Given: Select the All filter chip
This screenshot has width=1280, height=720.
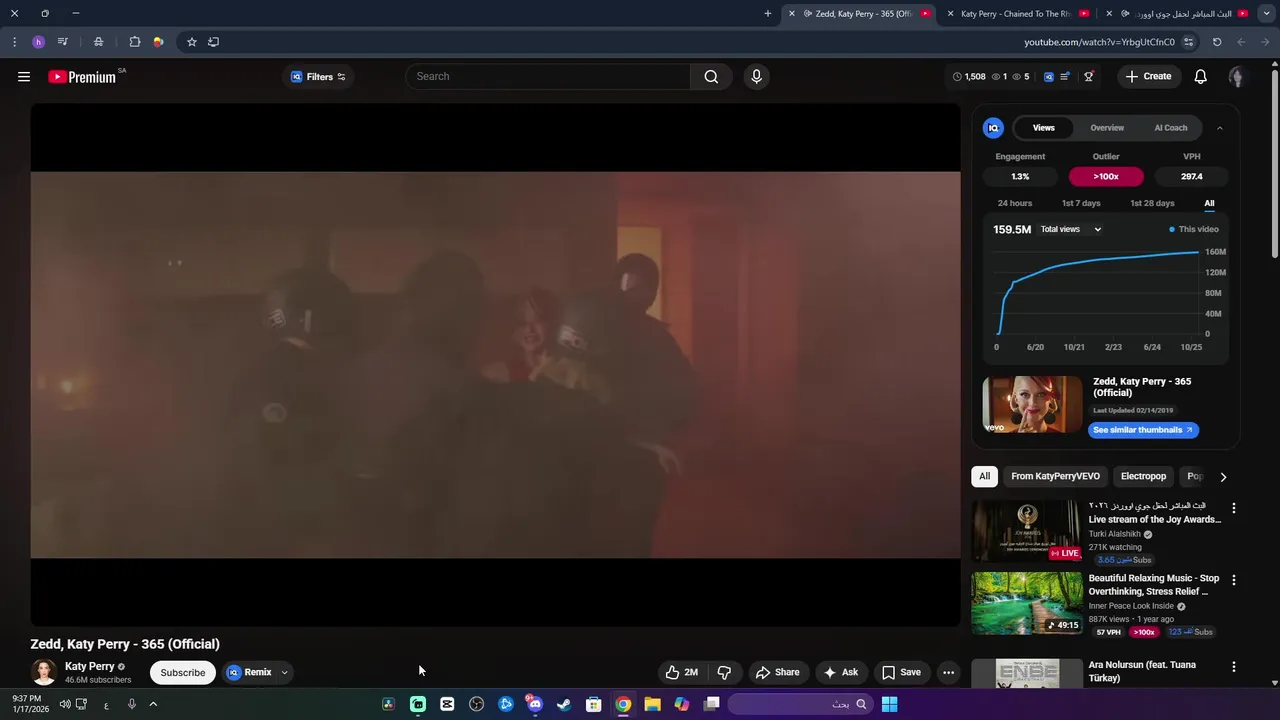Looking at the screenshot, I should tap(984, 477).
